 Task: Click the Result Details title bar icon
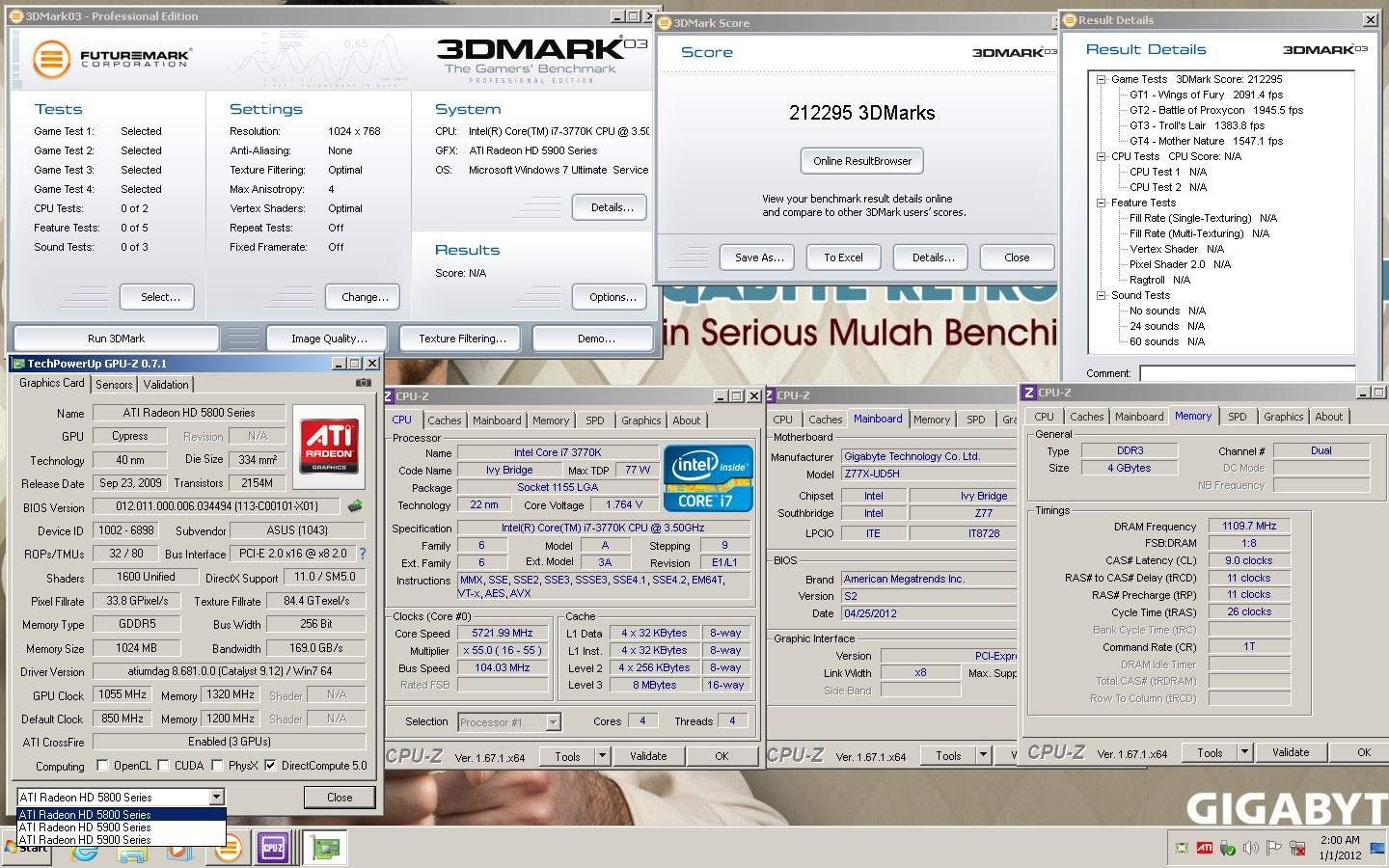point(1069,19)
